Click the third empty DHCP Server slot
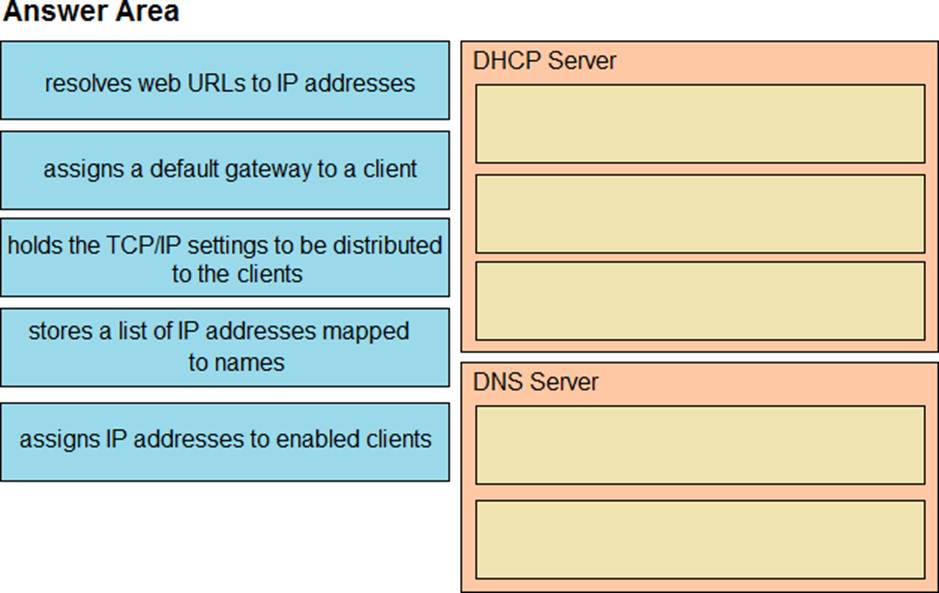939x593 pixels. click(699, 300)
